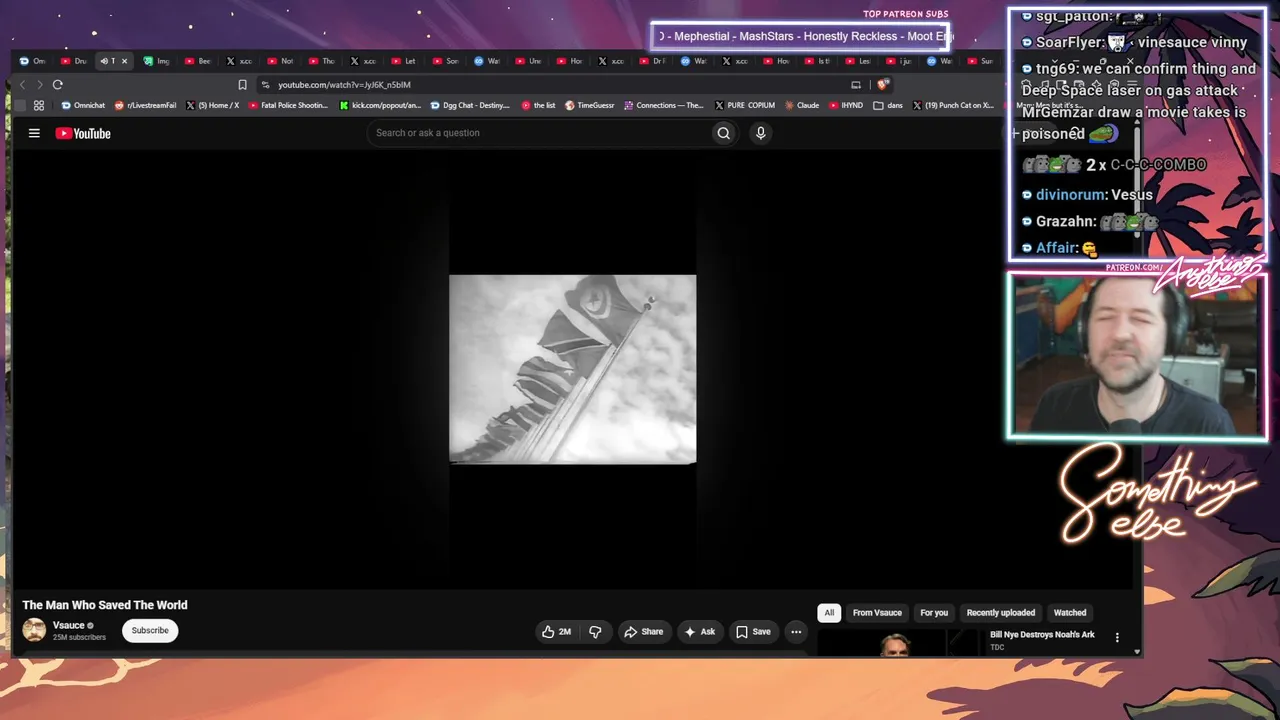Switch to the 'Sun' YouTube tab

[x=979, y=61]
